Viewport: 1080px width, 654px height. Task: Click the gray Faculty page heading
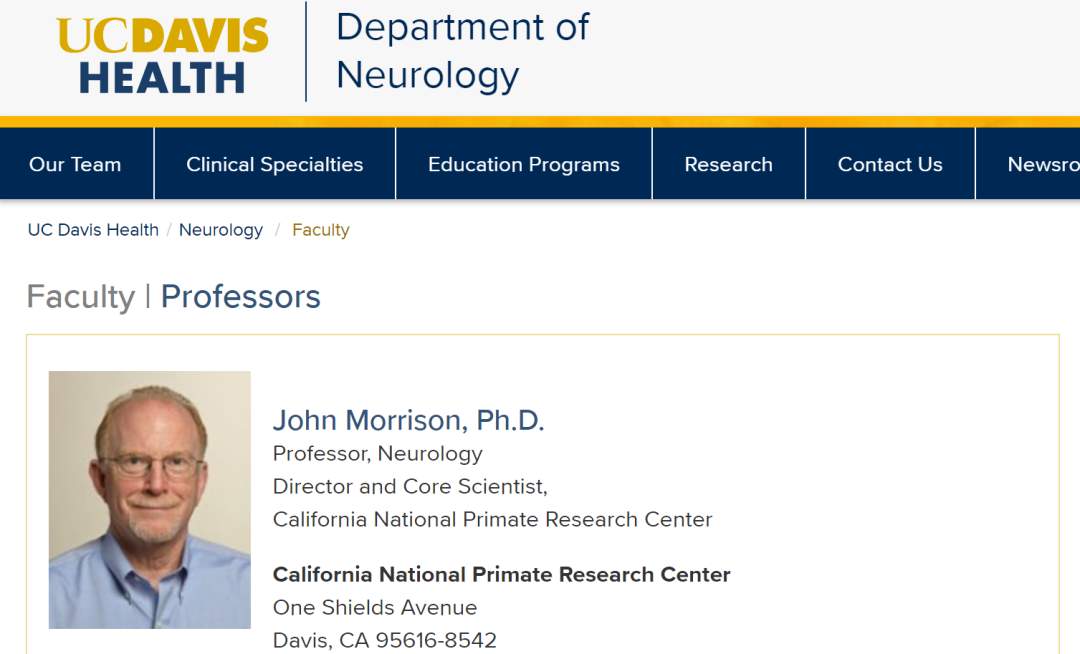pos(80,297)
